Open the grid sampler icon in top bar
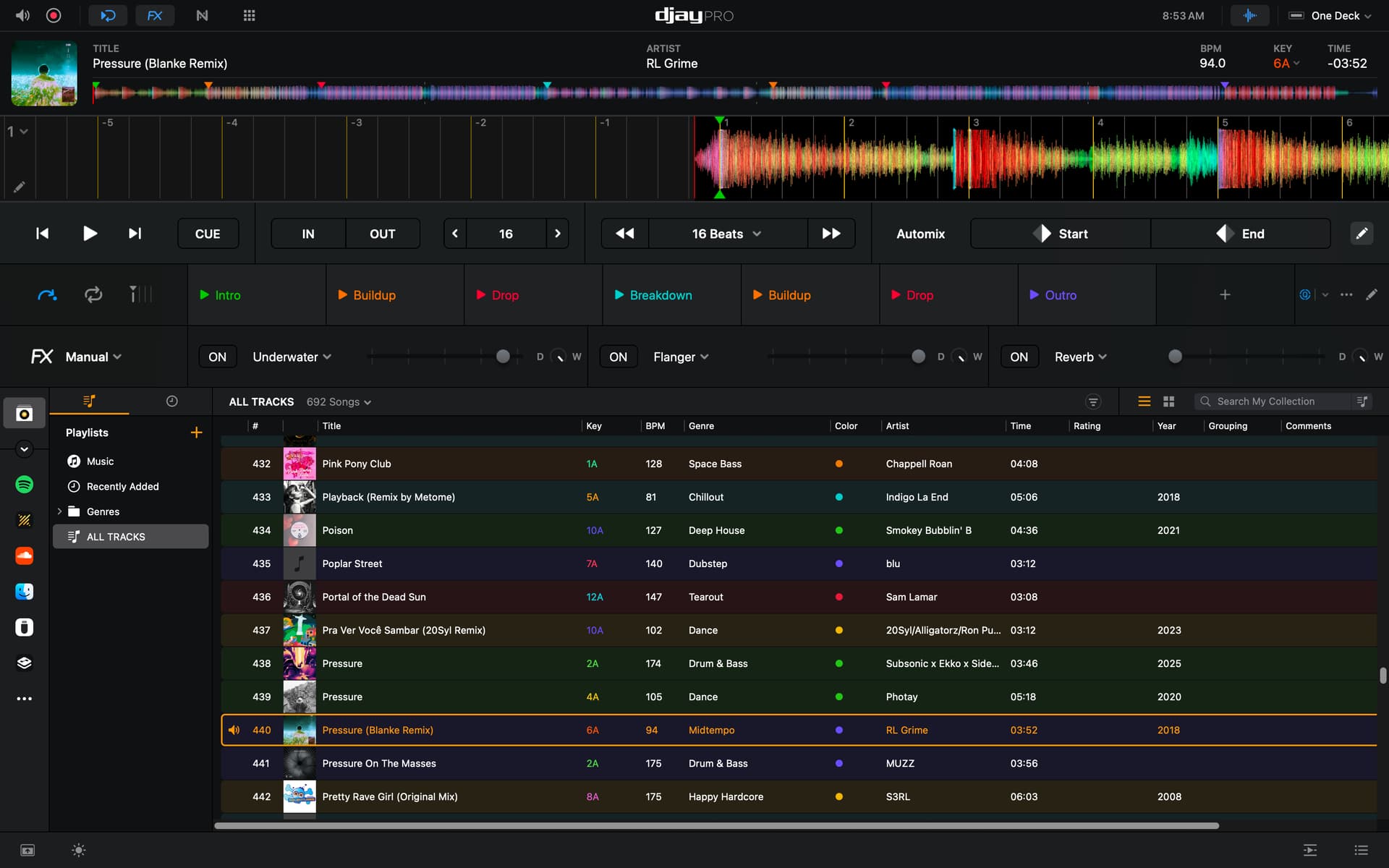This screenshot has height=868, width=1389. coord(249,15)
